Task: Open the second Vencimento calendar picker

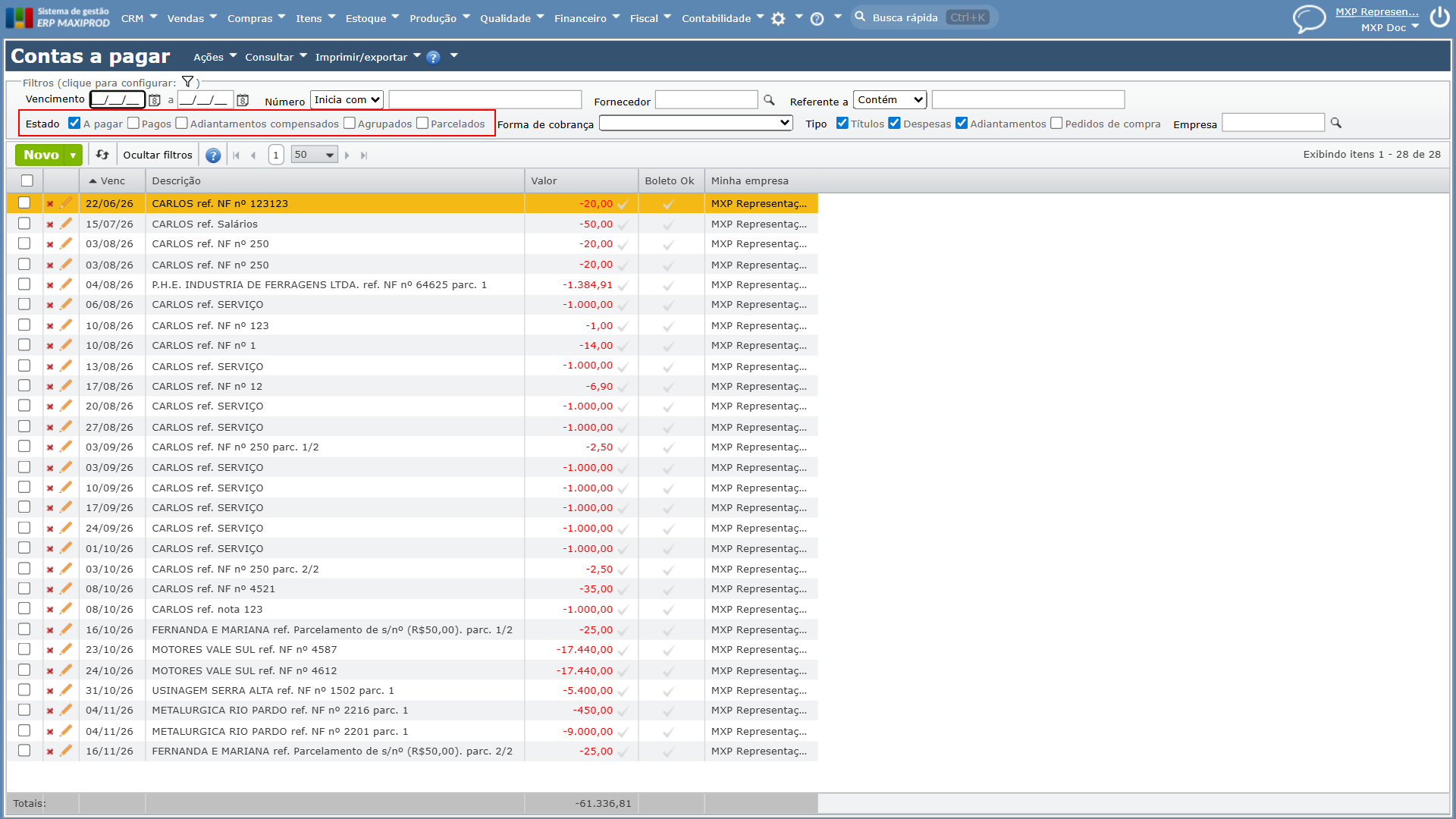Action: pos(243,100)
